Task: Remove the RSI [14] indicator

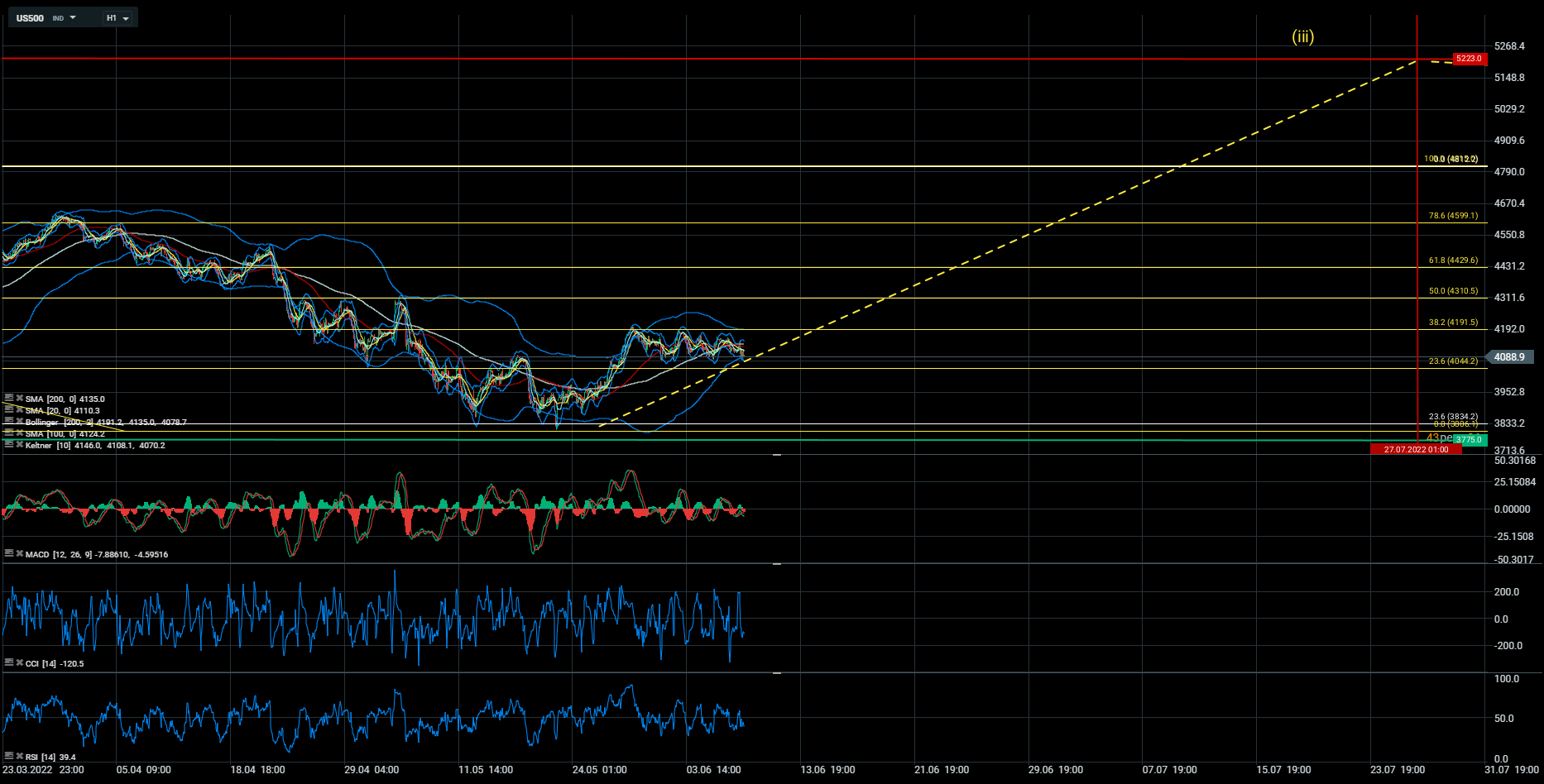Action: 19,757
